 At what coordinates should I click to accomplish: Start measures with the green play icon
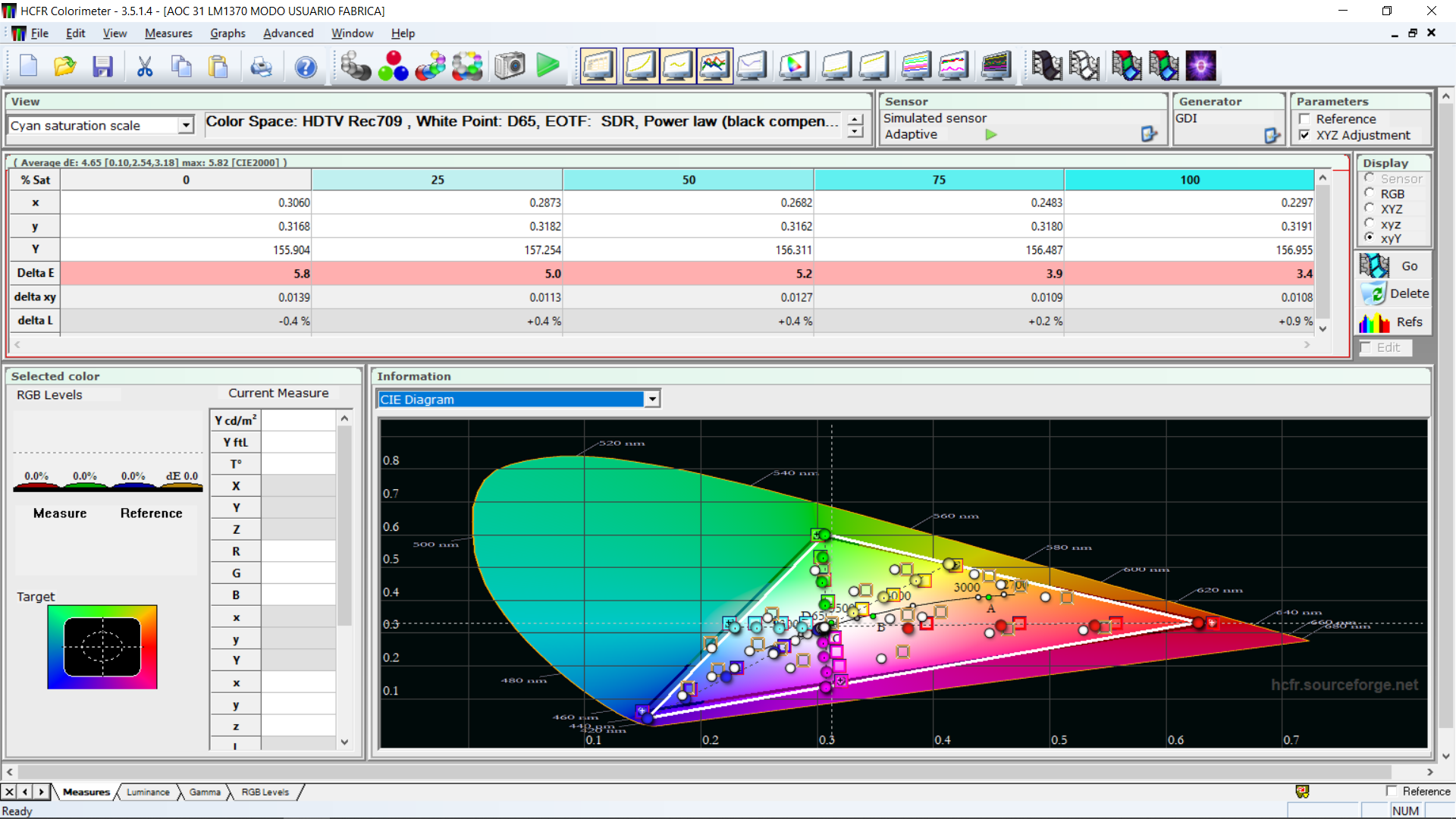548,66
